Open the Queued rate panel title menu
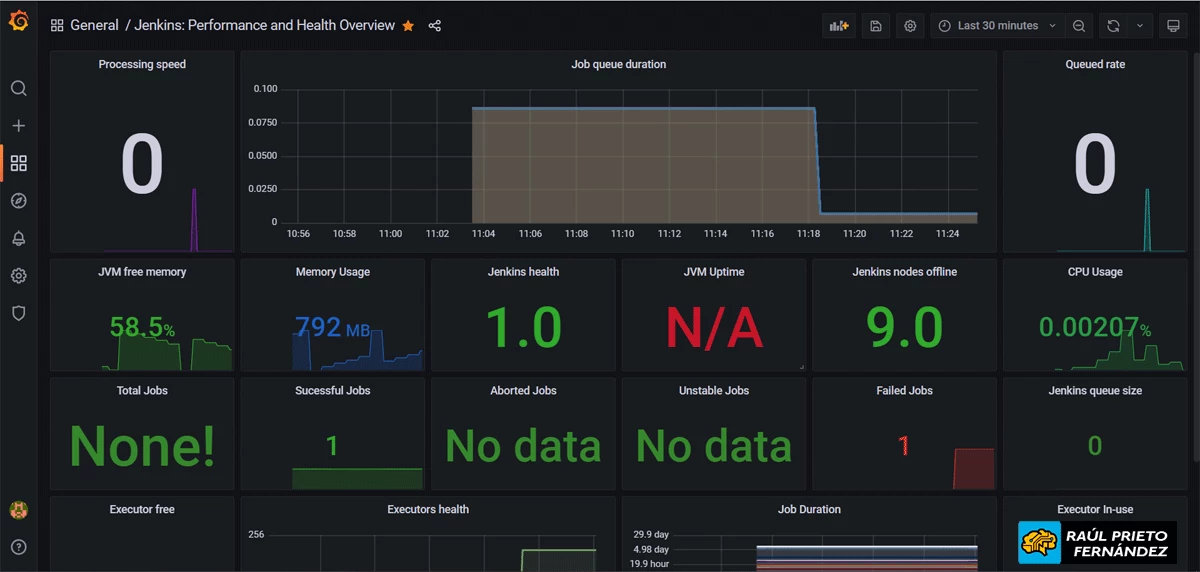 (x=1095, y=64)
